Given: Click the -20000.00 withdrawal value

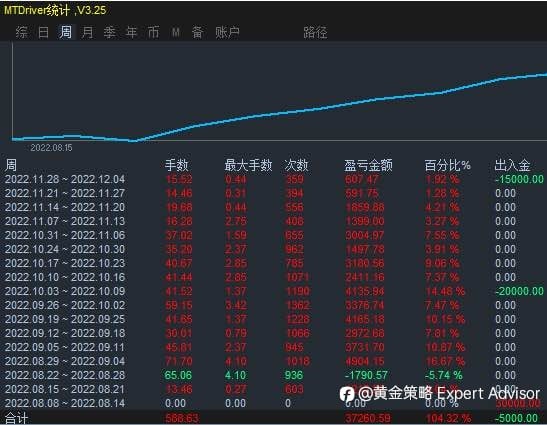Looking at the screenshot, I should click(519, 291).
